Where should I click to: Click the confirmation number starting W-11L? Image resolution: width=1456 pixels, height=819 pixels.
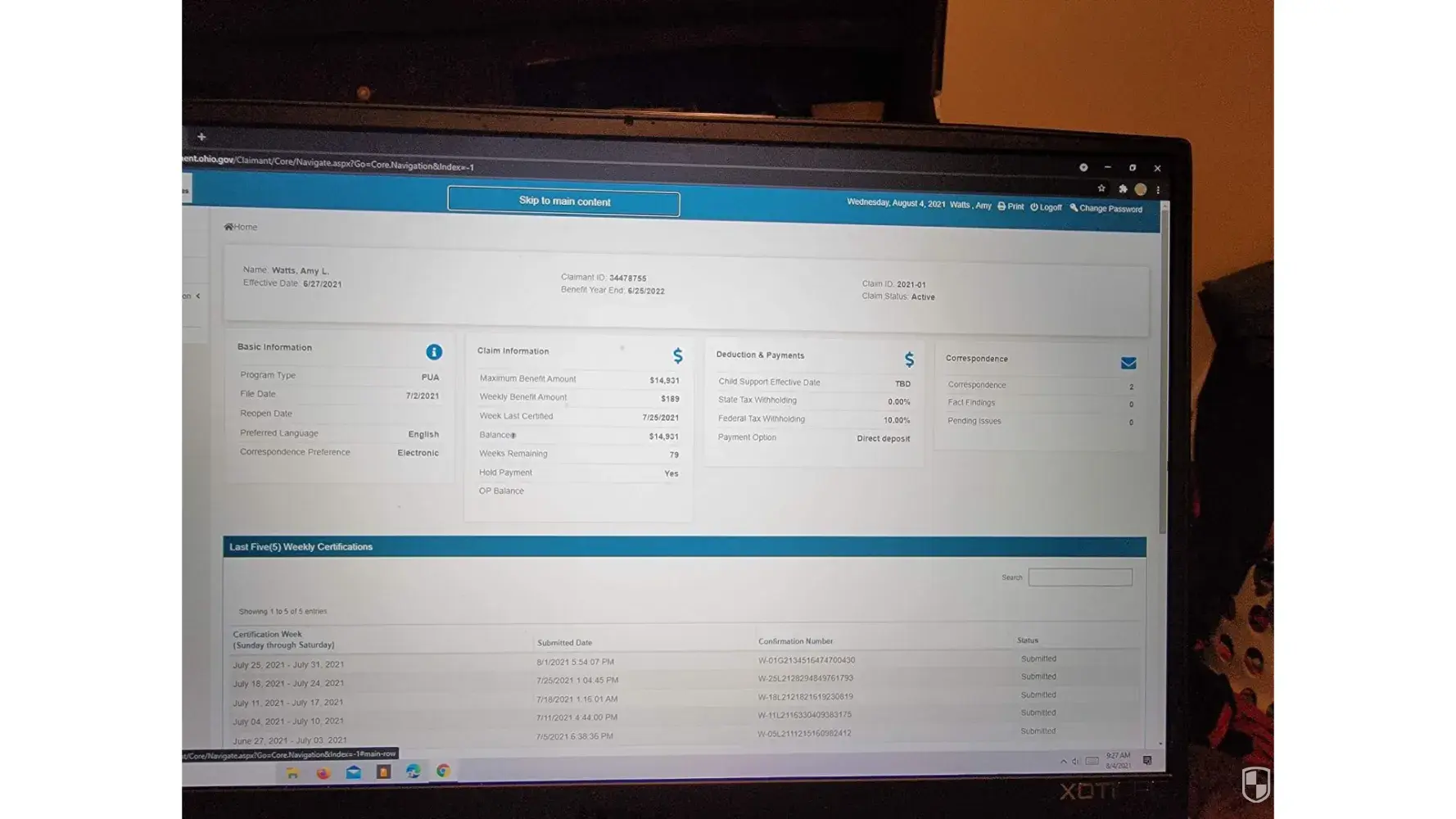[x=805, y=715]
